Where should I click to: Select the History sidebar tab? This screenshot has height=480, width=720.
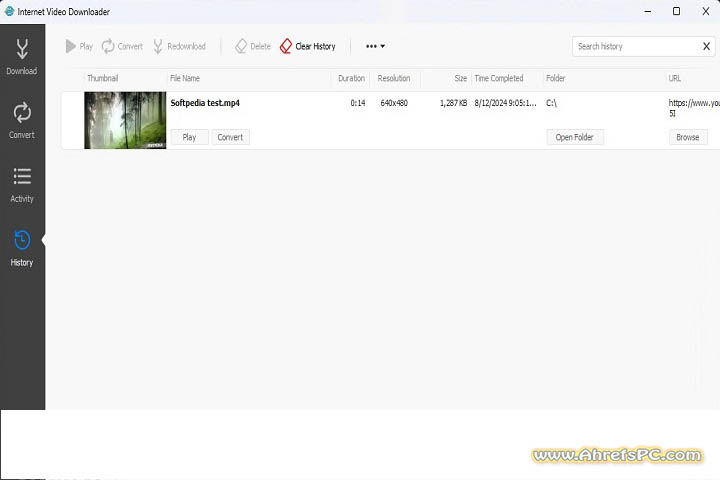(x=22, y=248)
